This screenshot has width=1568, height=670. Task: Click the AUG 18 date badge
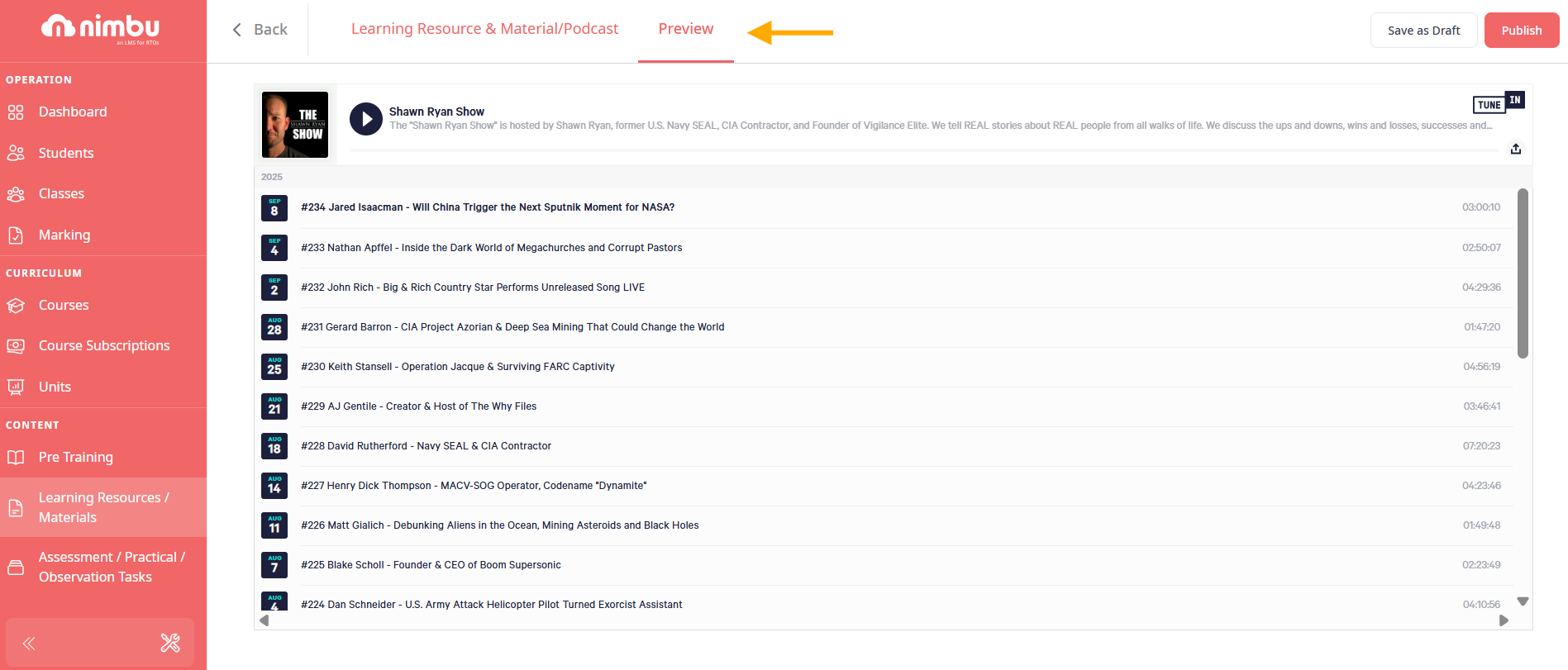pyautogui.click(x=274, y=446)
